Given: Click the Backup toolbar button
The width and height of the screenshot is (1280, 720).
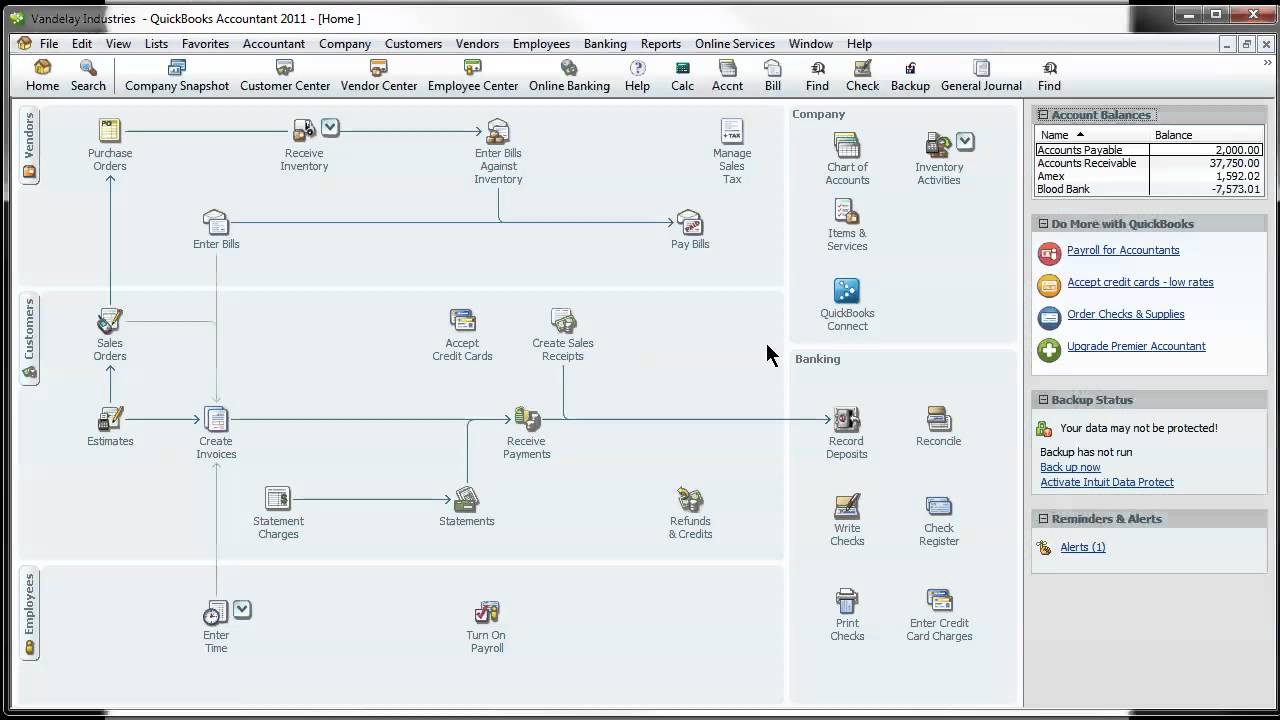Looking at the screenshot, I should tap(910, 76).
